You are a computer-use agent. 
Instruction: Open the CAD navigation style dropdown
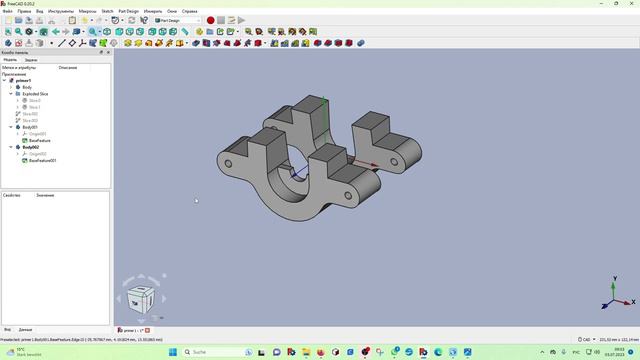[587, 340]
